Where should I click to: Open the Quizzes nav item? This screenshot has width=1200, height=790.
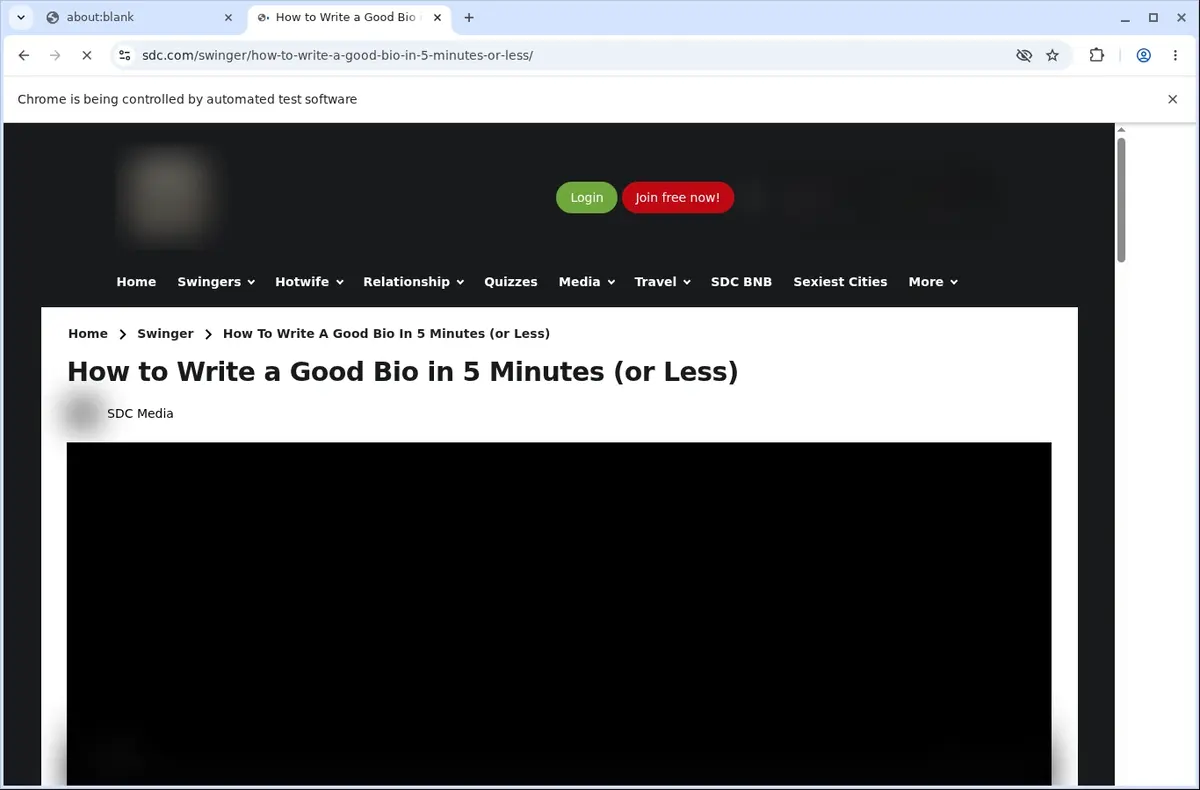tap(511, 282)
